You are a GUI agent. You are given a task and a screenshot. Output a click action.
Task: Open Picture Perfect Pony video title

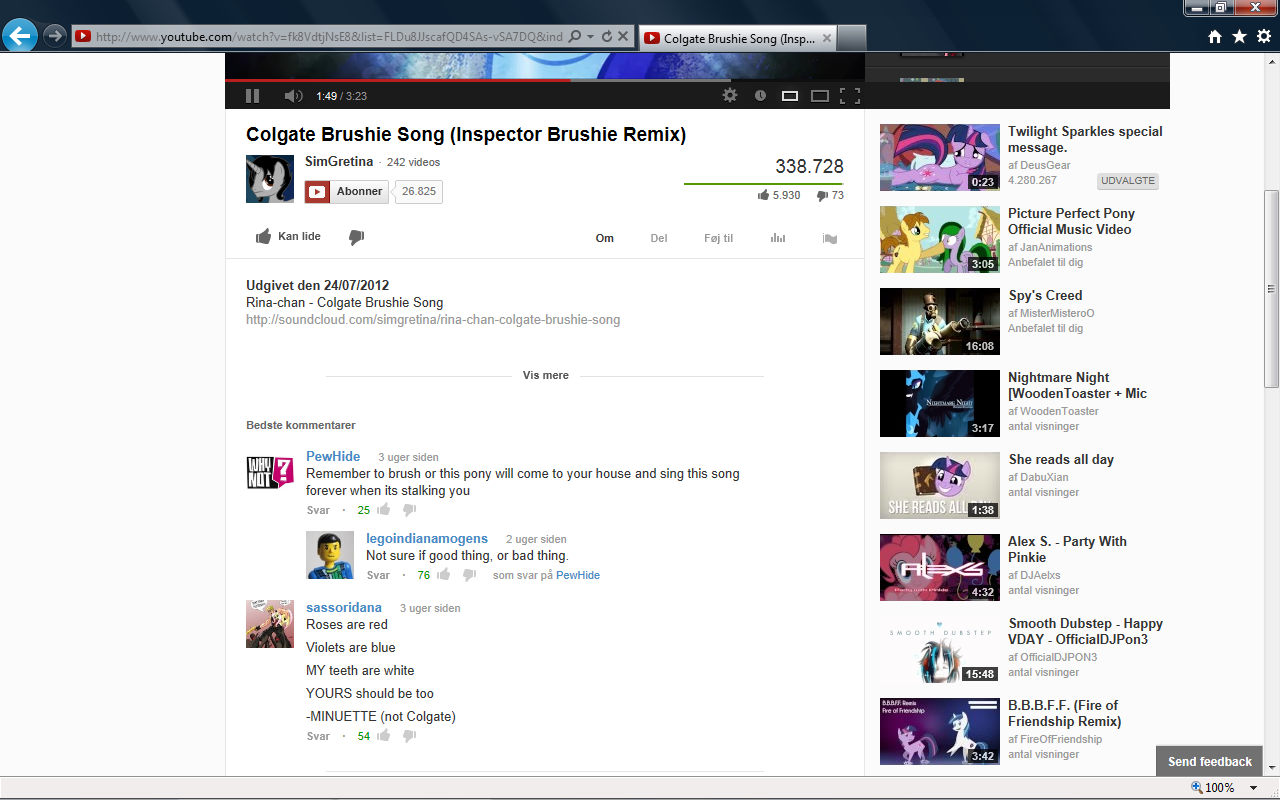[1070, 221]
